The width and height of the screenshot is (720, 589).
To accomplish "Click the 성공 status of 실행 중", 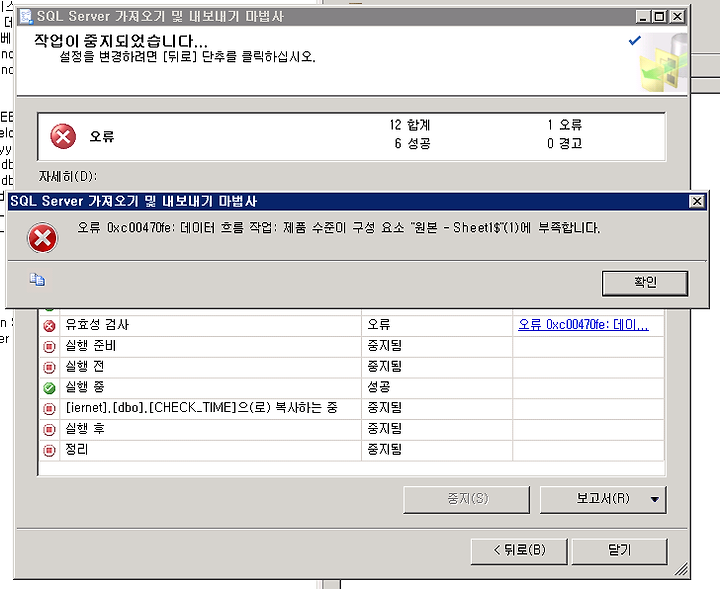I will click(x=379, y=387).
